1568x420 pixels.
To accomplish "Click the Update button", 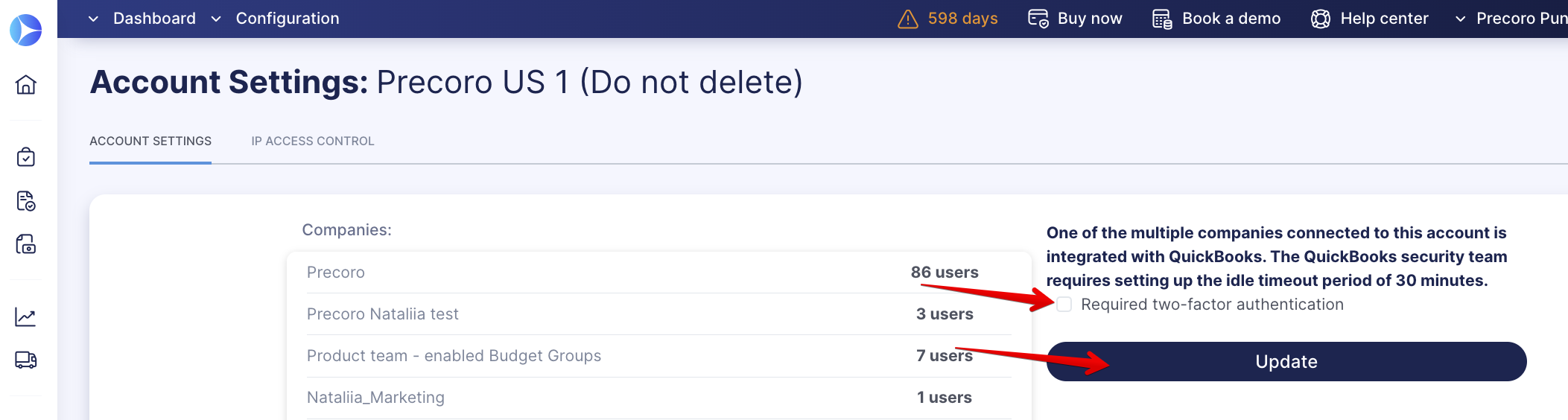I will [1286, 362].
